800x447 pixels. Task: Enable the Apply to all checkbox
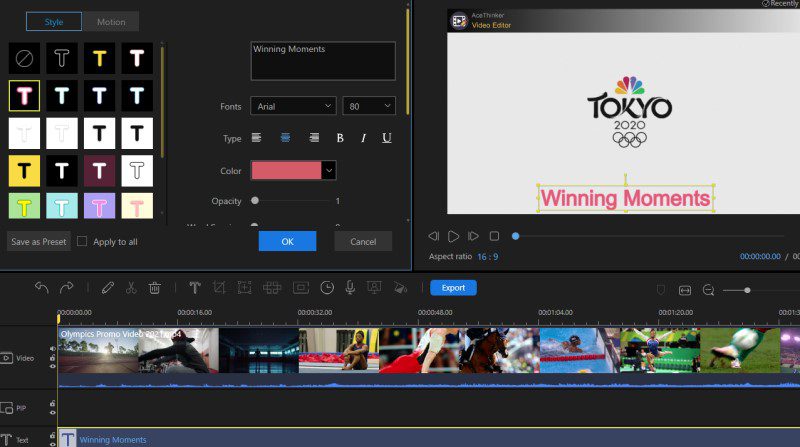[82, 241]
